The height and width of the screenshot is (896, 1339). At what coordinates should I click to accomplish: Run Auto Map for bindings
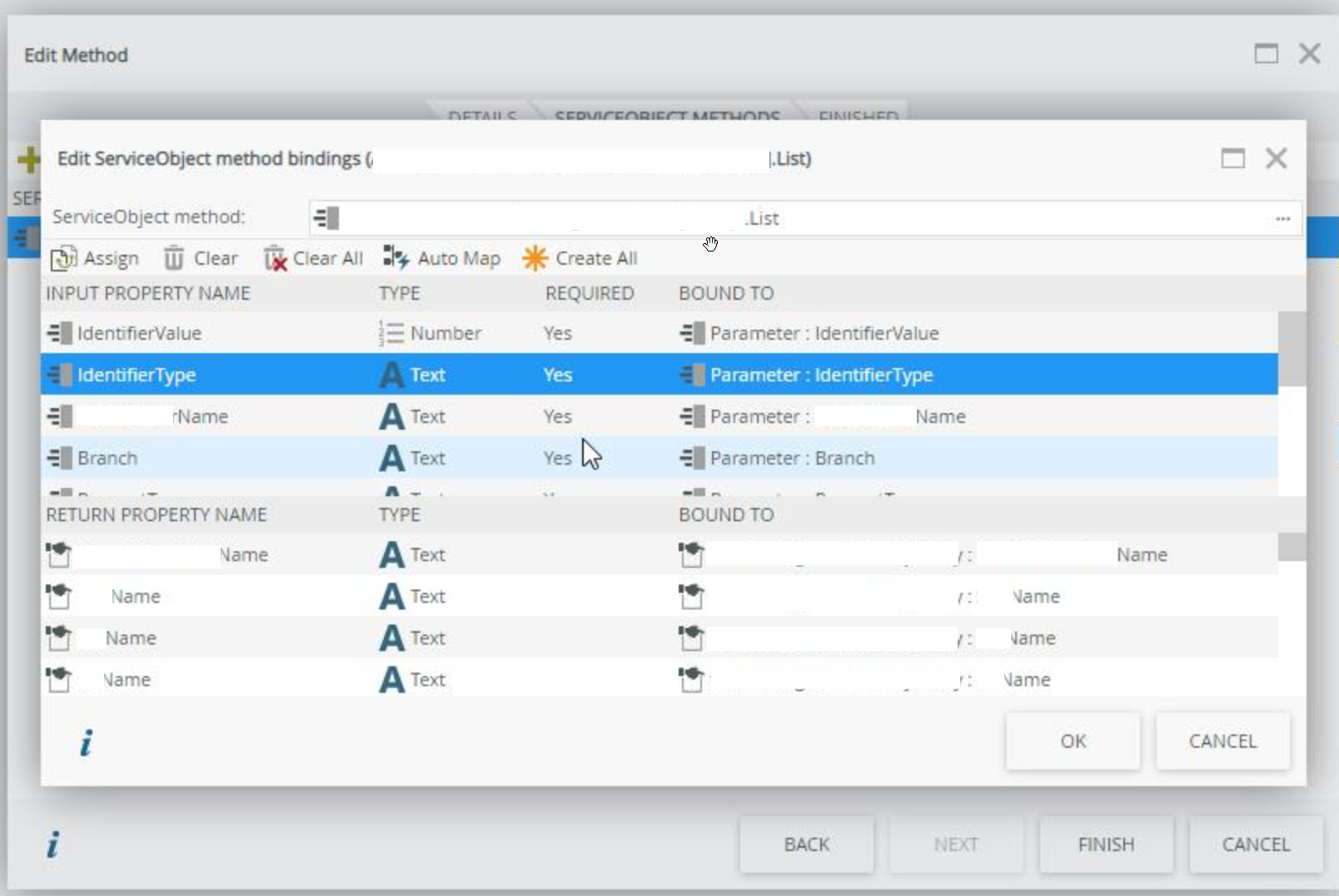tap(442, 259)
